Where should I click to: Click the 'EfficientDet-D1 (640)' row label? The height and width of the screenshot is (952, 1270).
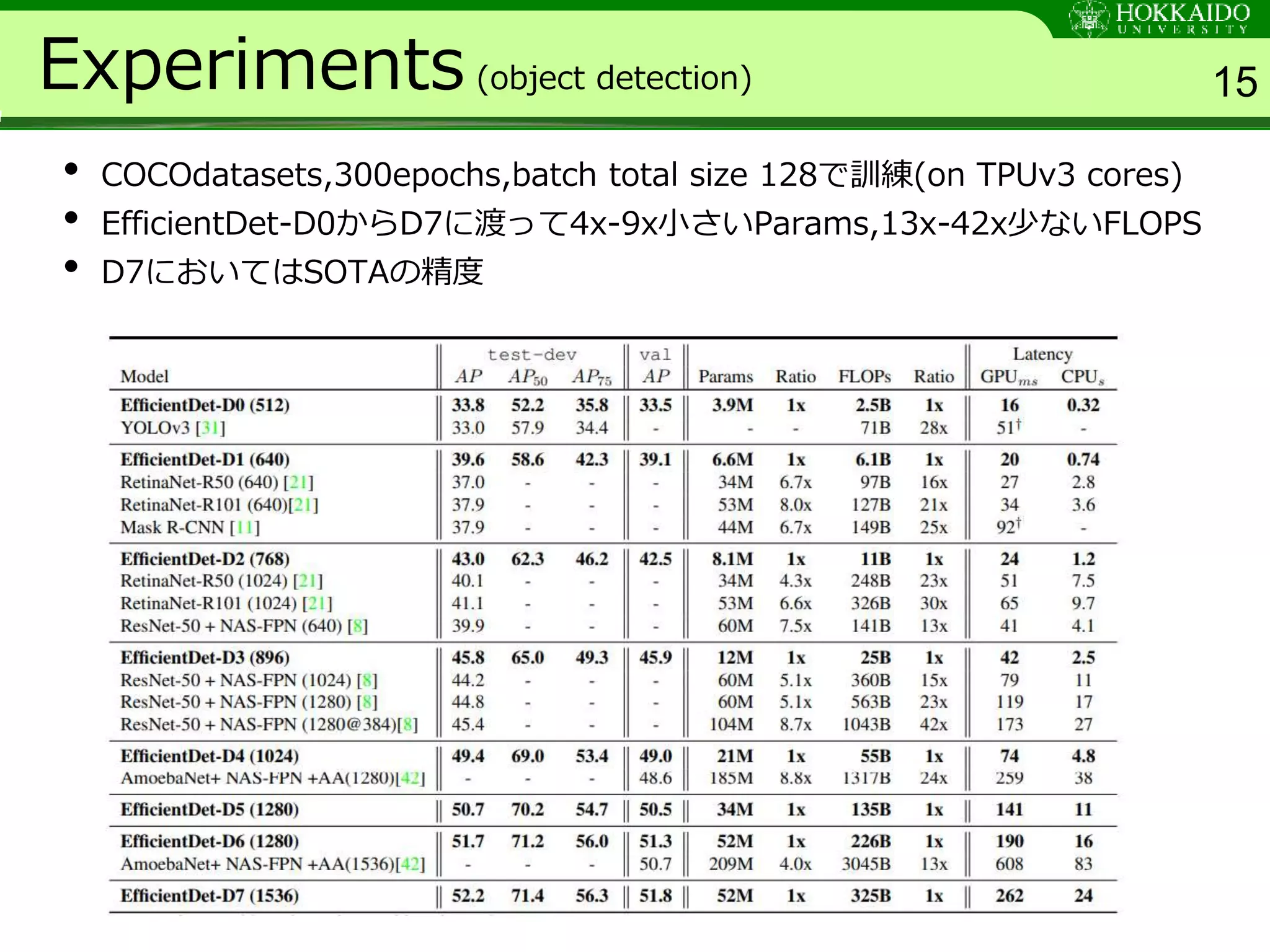click(205, 460)
